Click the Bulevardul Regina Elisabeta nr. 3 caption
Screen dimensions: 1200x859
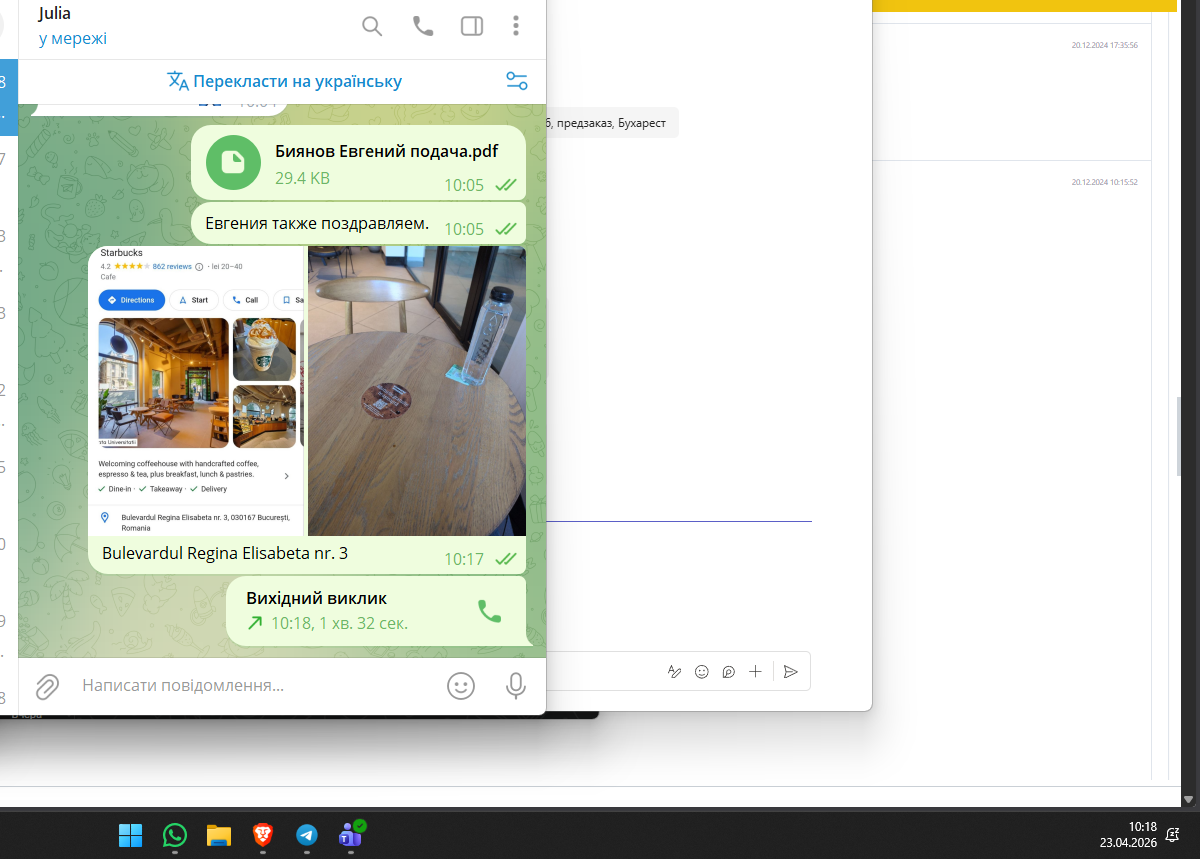pyautogui.click(x=225, y=553)
